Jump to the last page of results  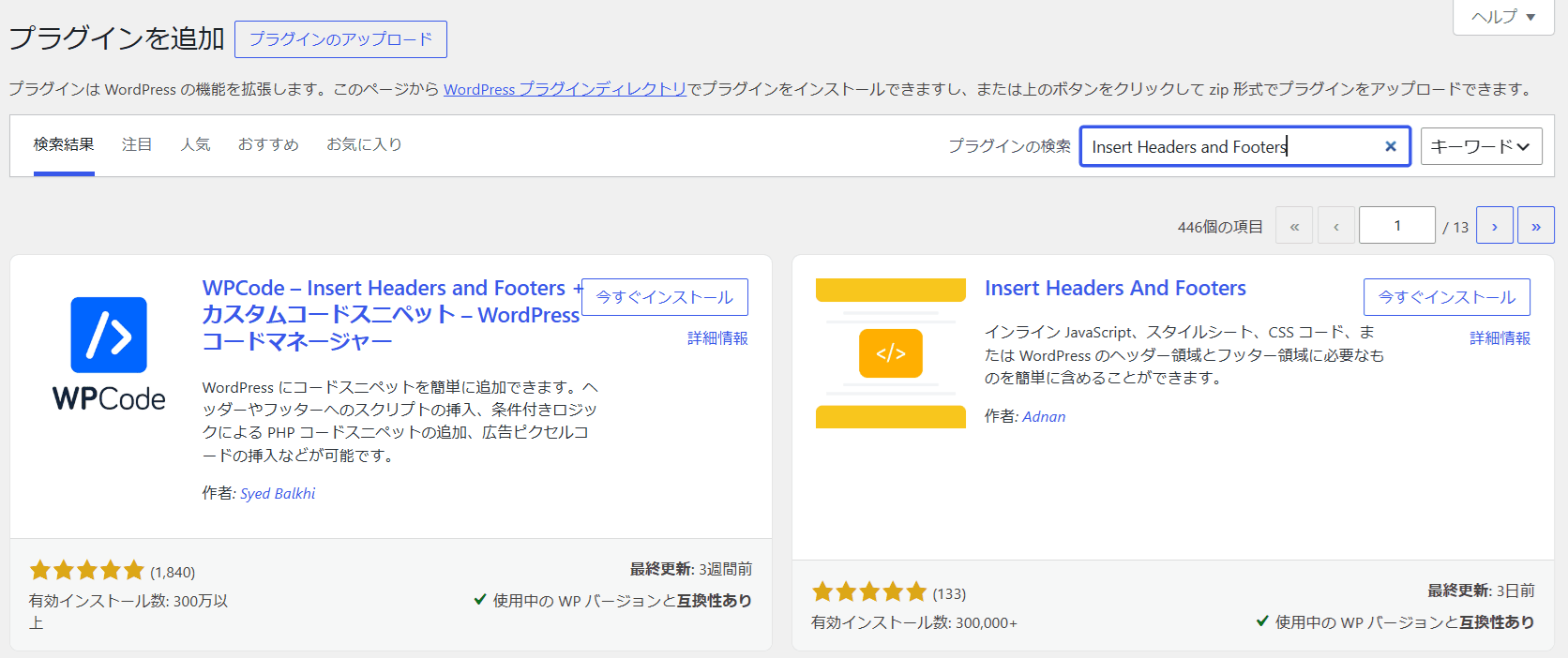[x=1536, y=226]
